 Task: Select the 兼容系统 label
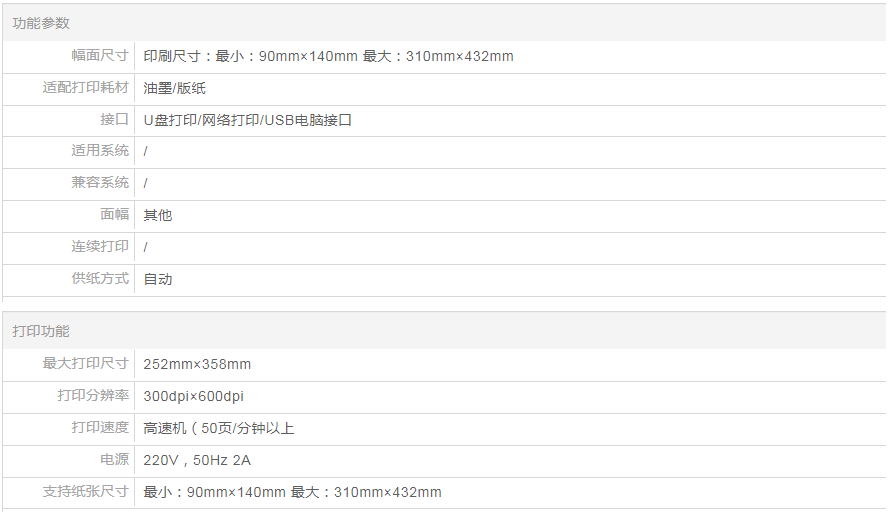pos(100,183)
